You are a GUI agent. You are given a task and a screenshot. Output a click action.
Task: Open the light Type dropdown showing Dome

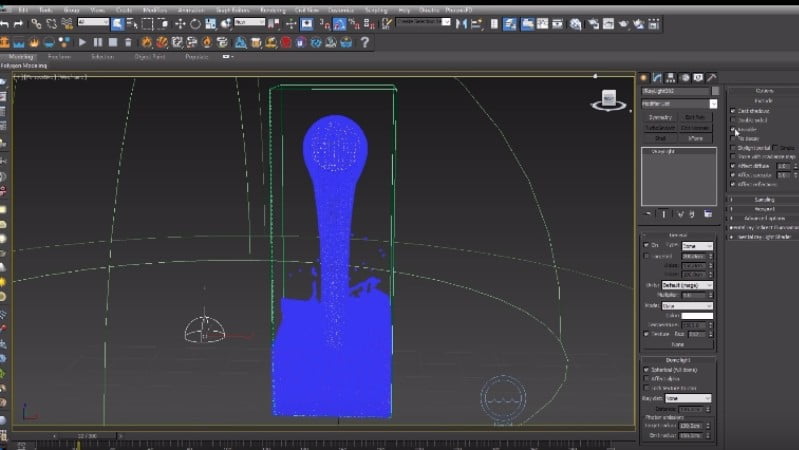(697, 246)
